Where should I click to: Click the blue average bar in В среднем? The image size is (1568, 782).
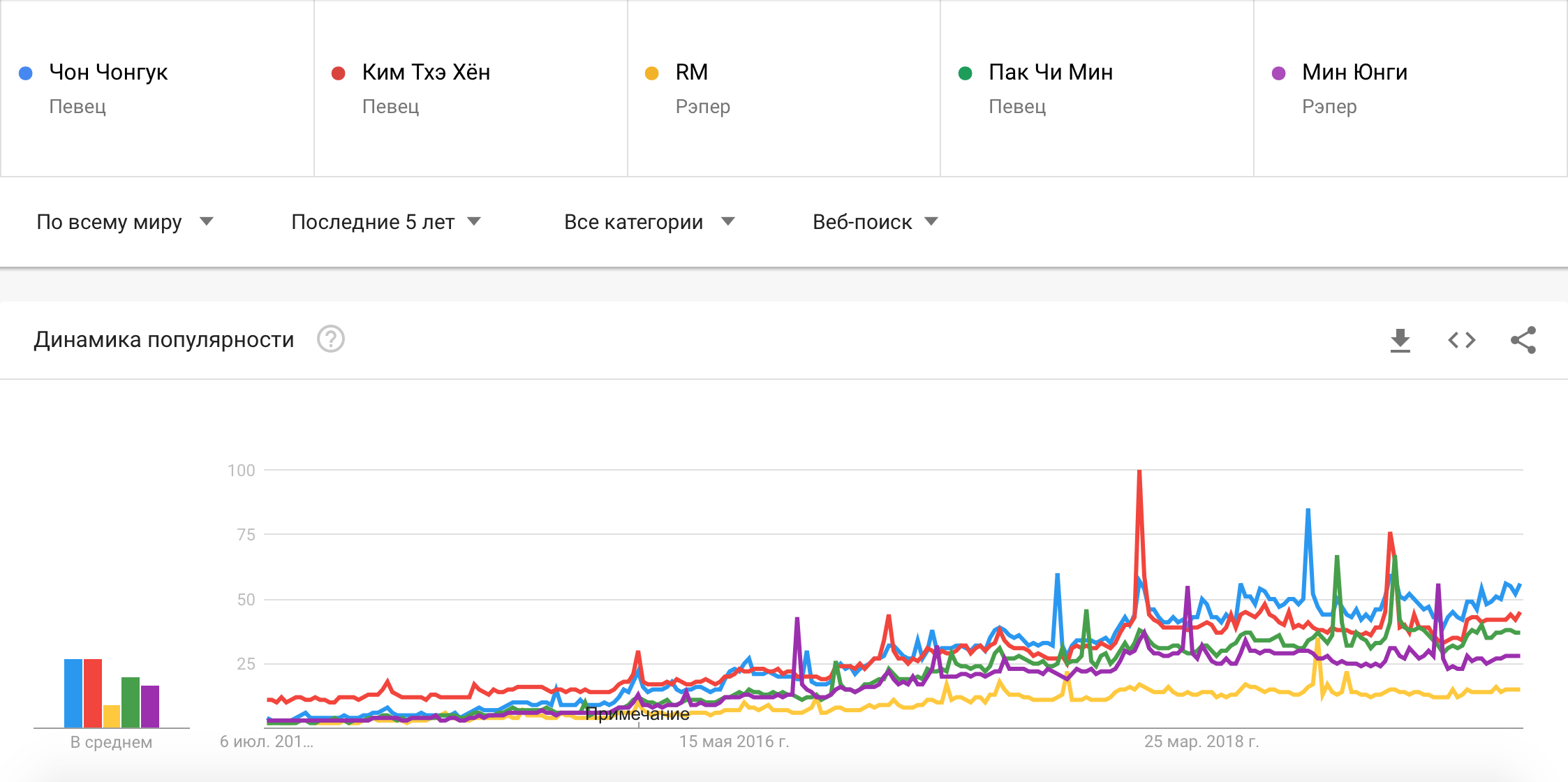click(x=73, y=693)
